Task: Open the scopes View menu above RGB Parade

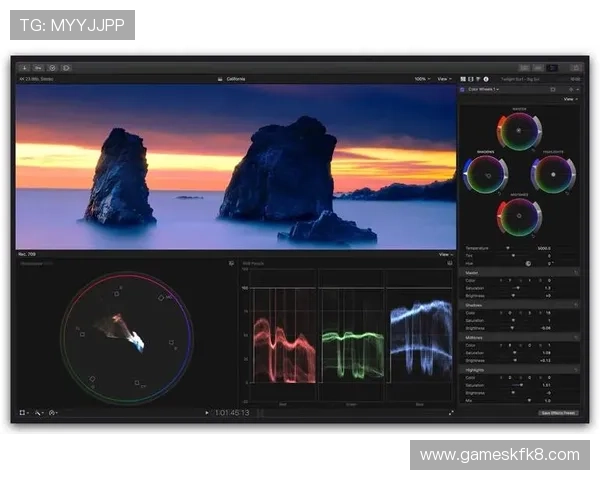Action: [x=445, y=254]
